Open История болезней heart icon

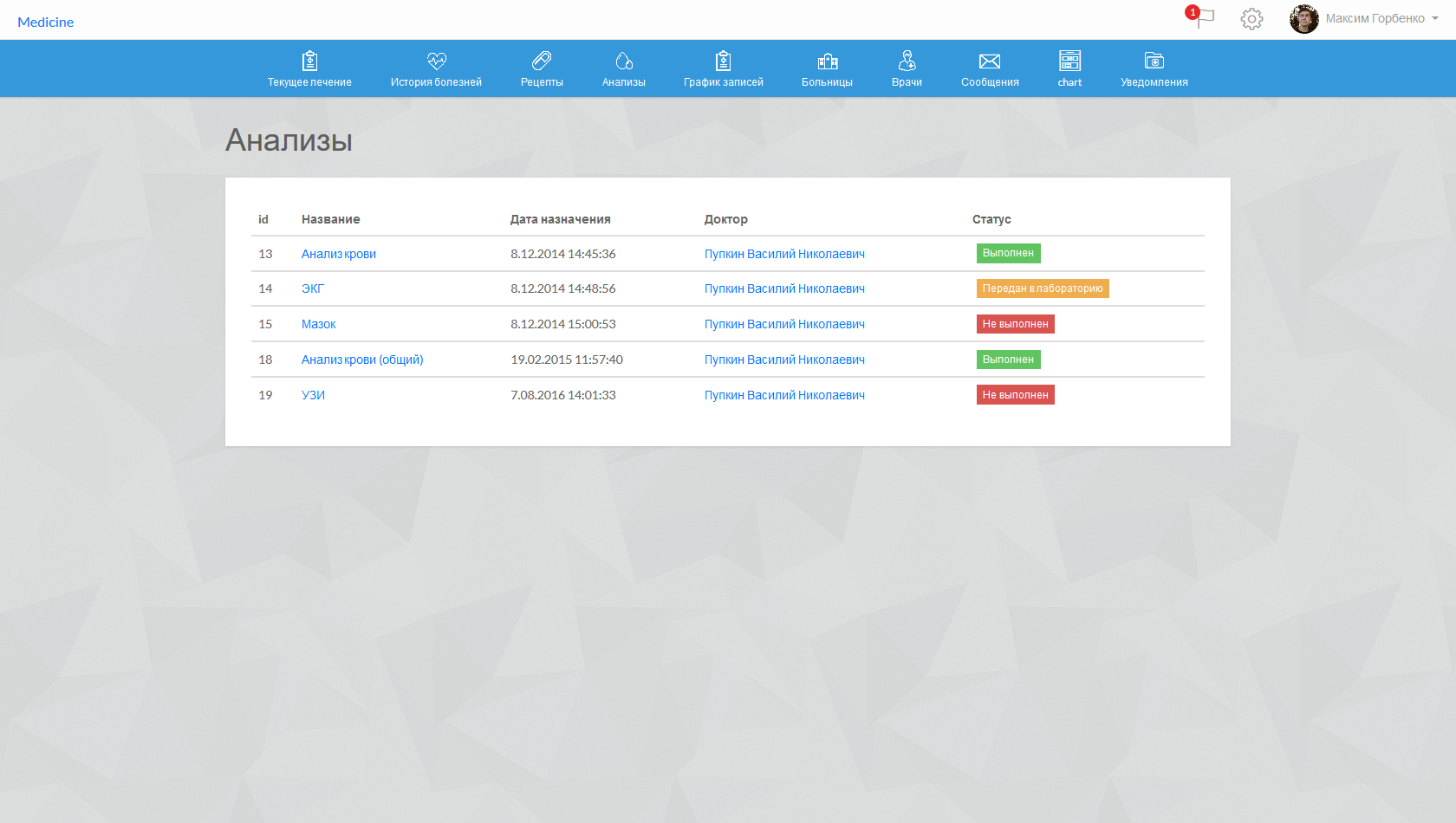[x=436, y=61]
